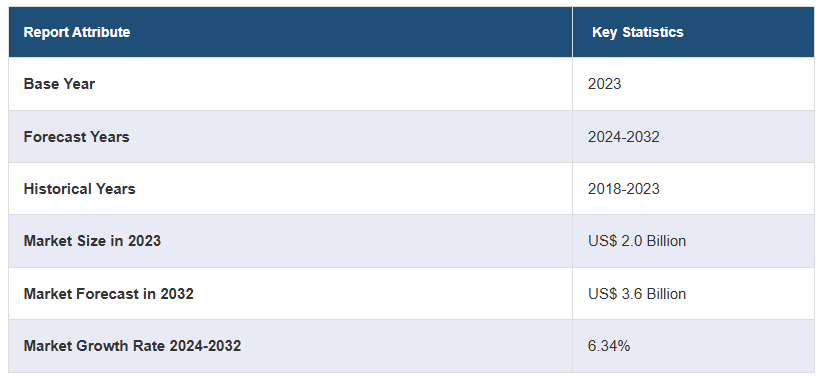Select the Historical Years label cell

point(290,188)
